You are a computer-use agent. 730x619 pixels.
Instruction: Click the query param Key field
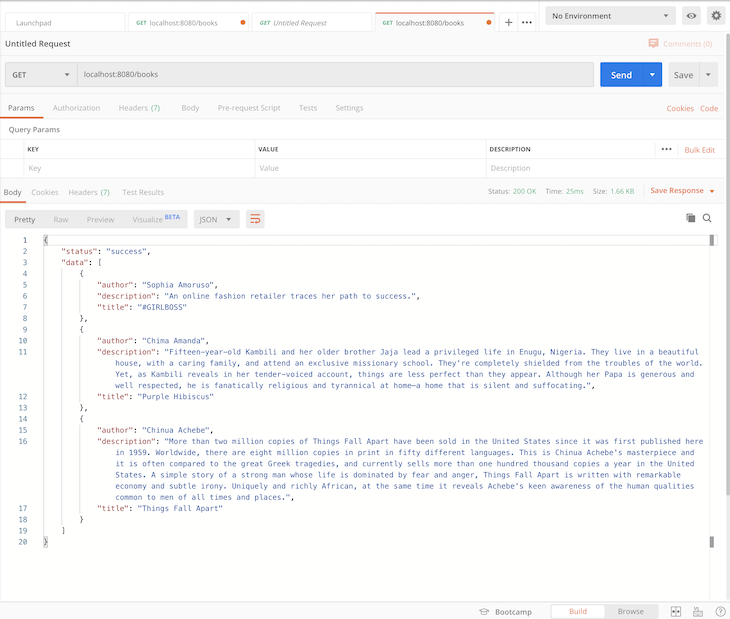(139, 168)
